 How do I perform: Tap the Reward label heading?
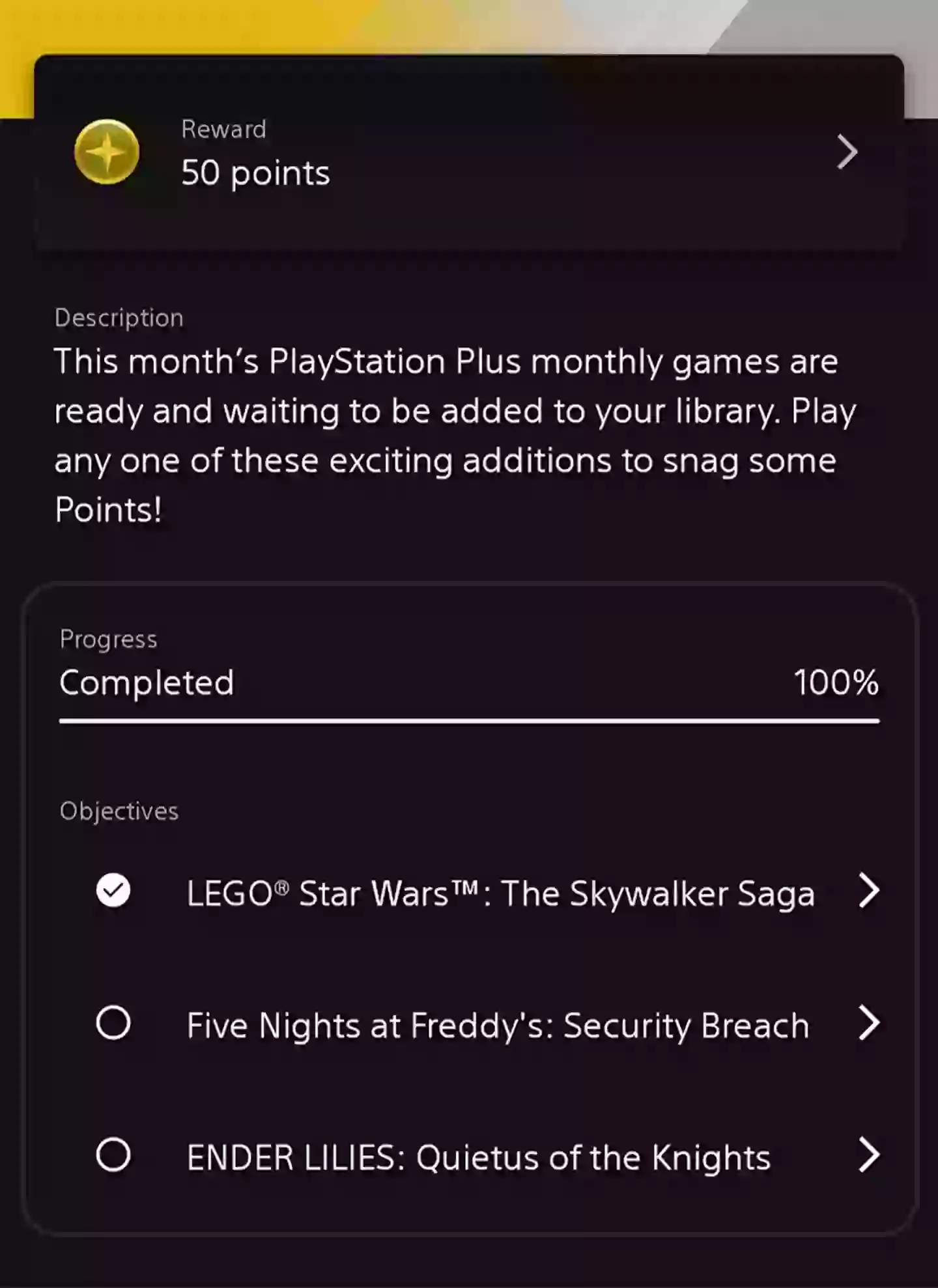point(223,129)
